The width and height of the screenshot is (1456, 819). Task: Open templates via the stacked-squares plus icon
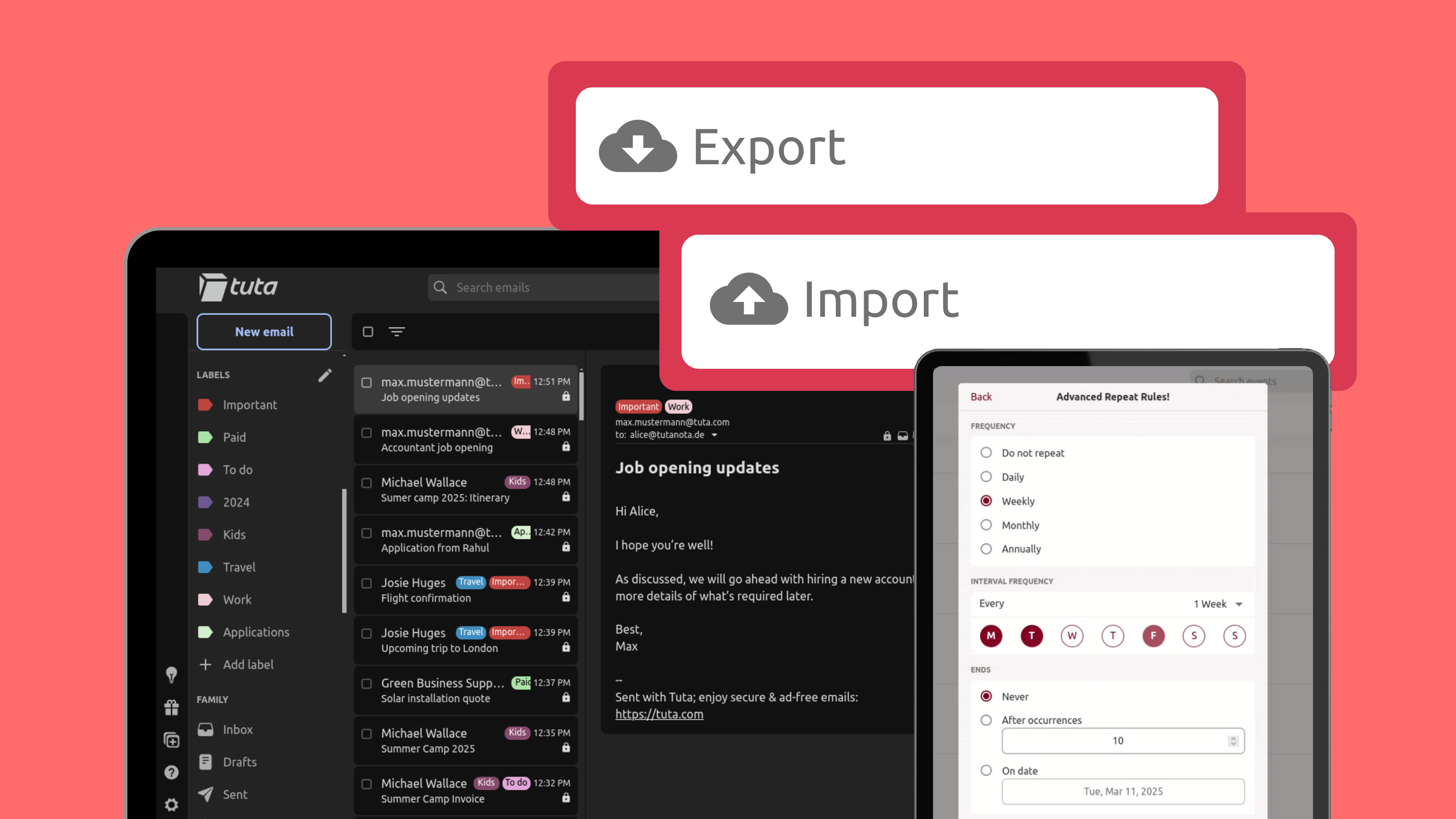point(171,740)
